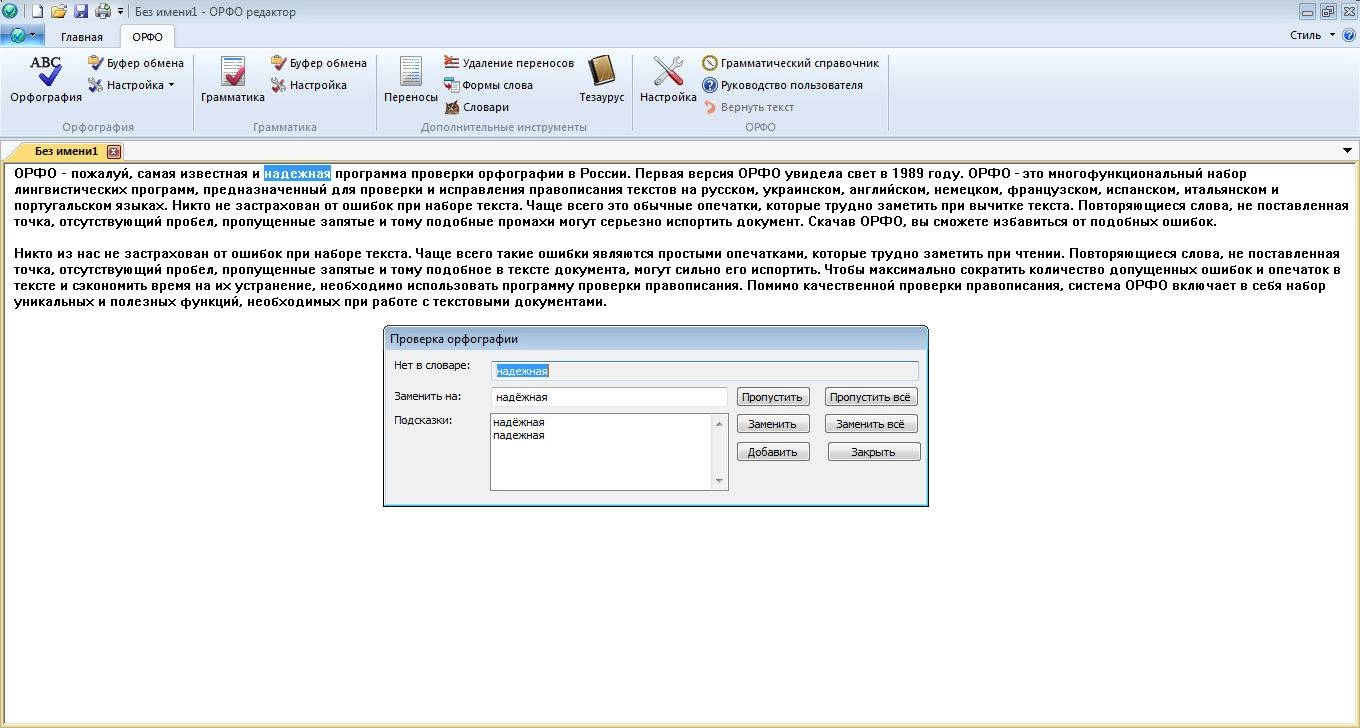Click the blue help question icon

click(1349, 35)
